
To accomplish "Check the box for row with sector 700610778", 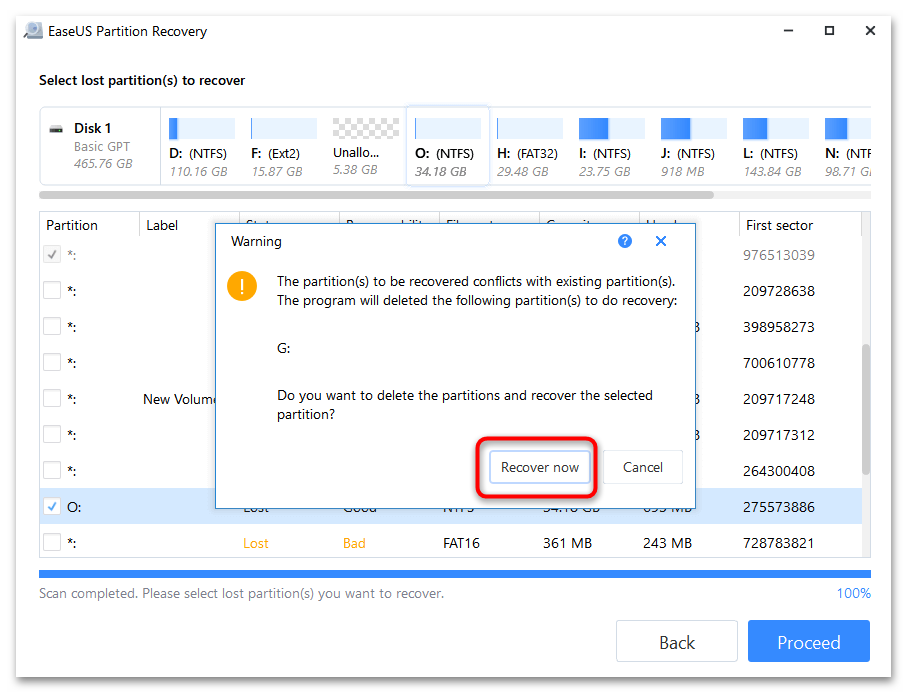I will click(52, 362).
